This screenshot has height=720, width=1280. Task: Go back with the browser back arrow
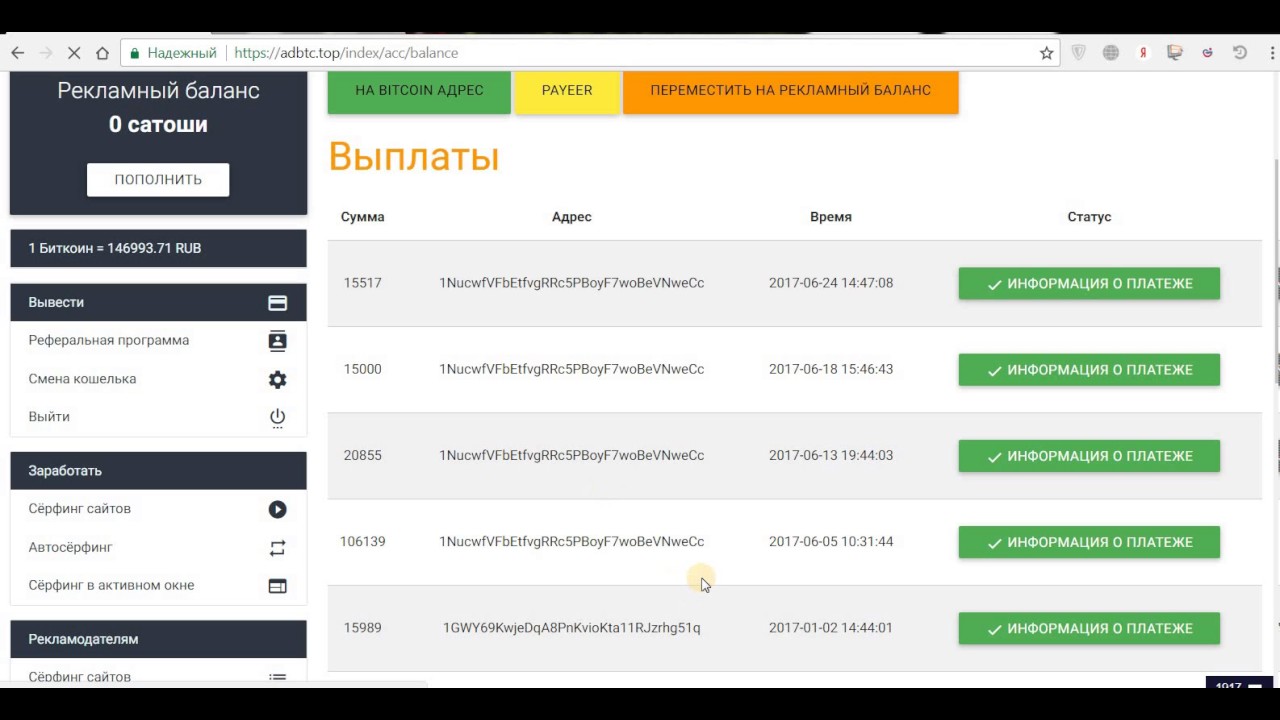(18, 53)
